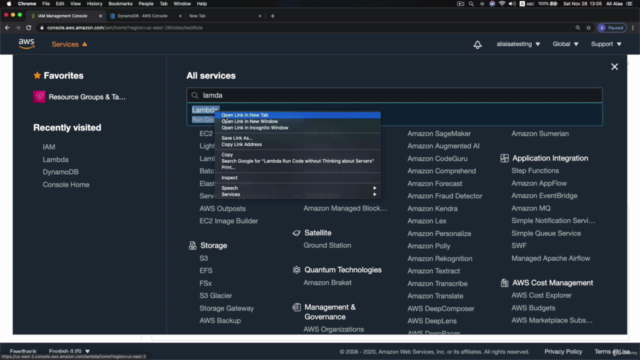Open EC2 Image Builder service
This screenshot has height=360, width=640.
click(x=229, y=221)
